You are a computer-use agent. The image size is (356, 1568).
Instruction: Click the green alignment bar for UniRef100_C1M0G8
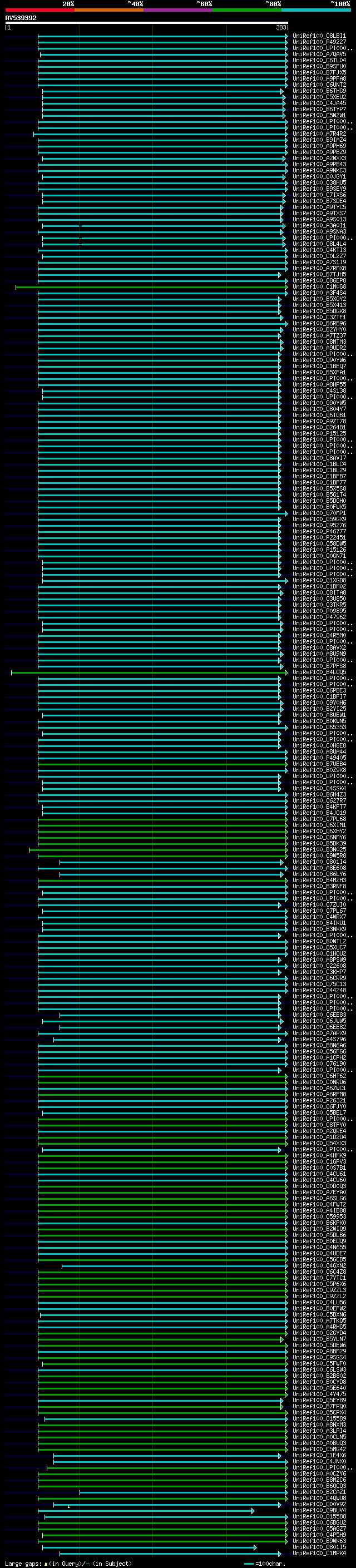(x=151, y=288)
